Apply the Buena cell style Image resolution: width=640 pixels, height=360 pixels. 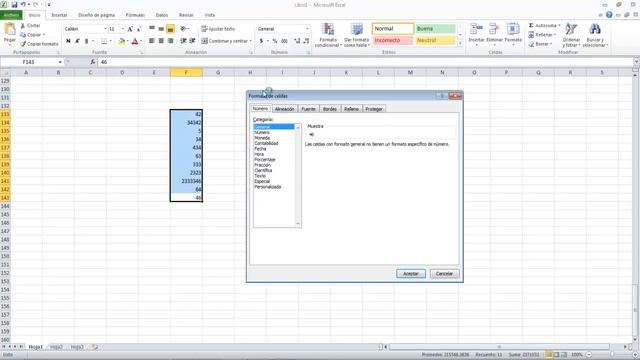point(436,29)
